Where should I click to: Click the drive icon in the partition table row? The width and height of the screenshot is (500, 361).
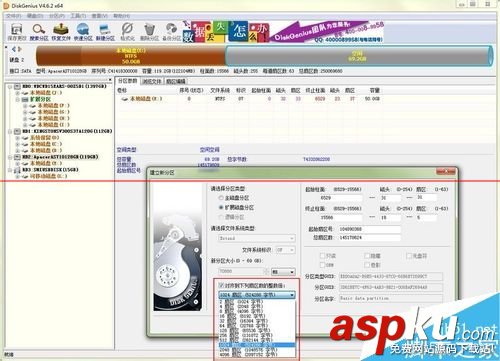pyautogui.click(x=125, y=99)
